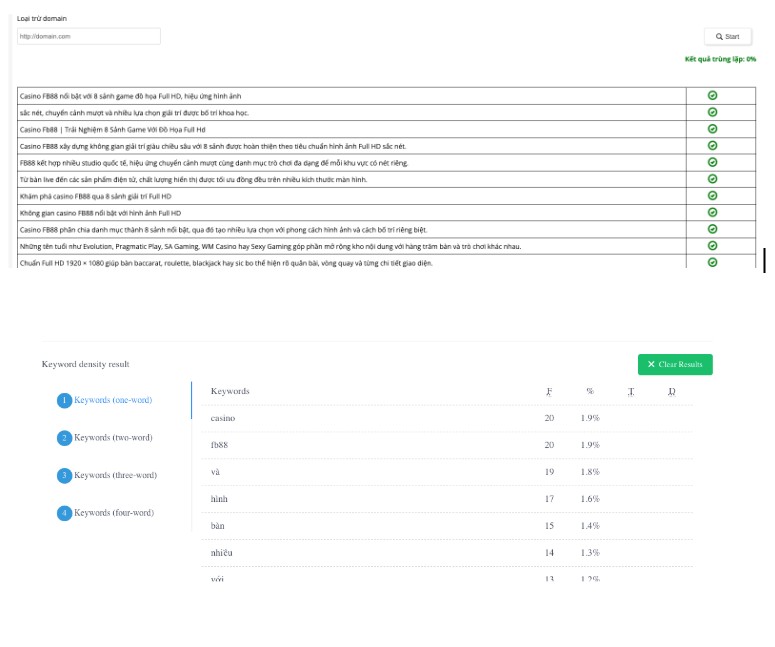Click frequency value 19 for 'và'
The image size is (775, 647).
pyautogui.click(x=549, y=472)
